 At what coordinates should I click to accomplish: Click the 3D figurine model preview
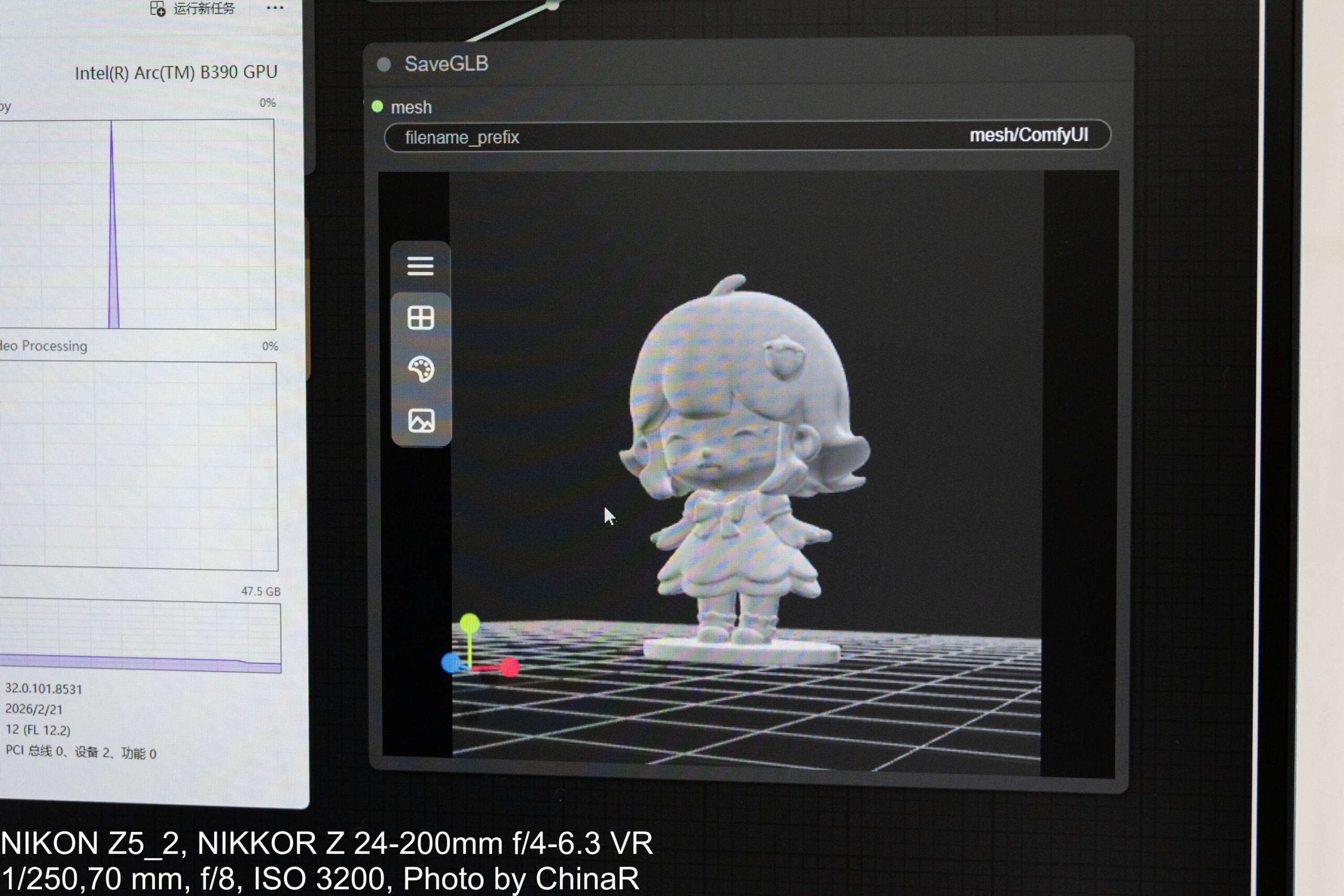pyautogui.click(x=744, y=469)
